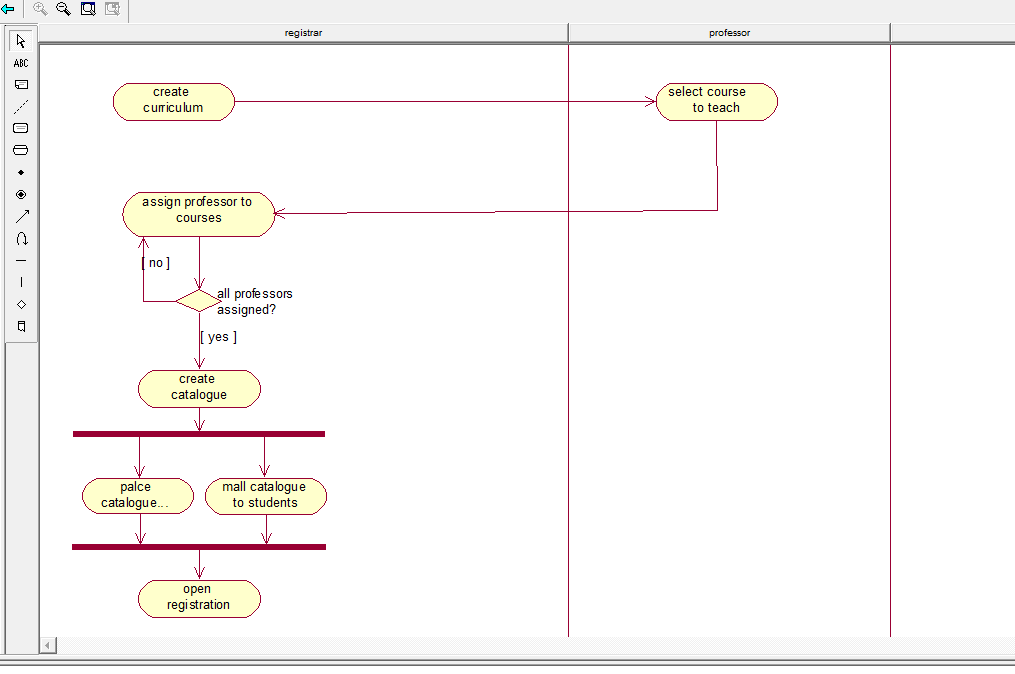Screen dimensions: 1015x674
Task: Select the swimlane tool
Action: pos(21,326)
